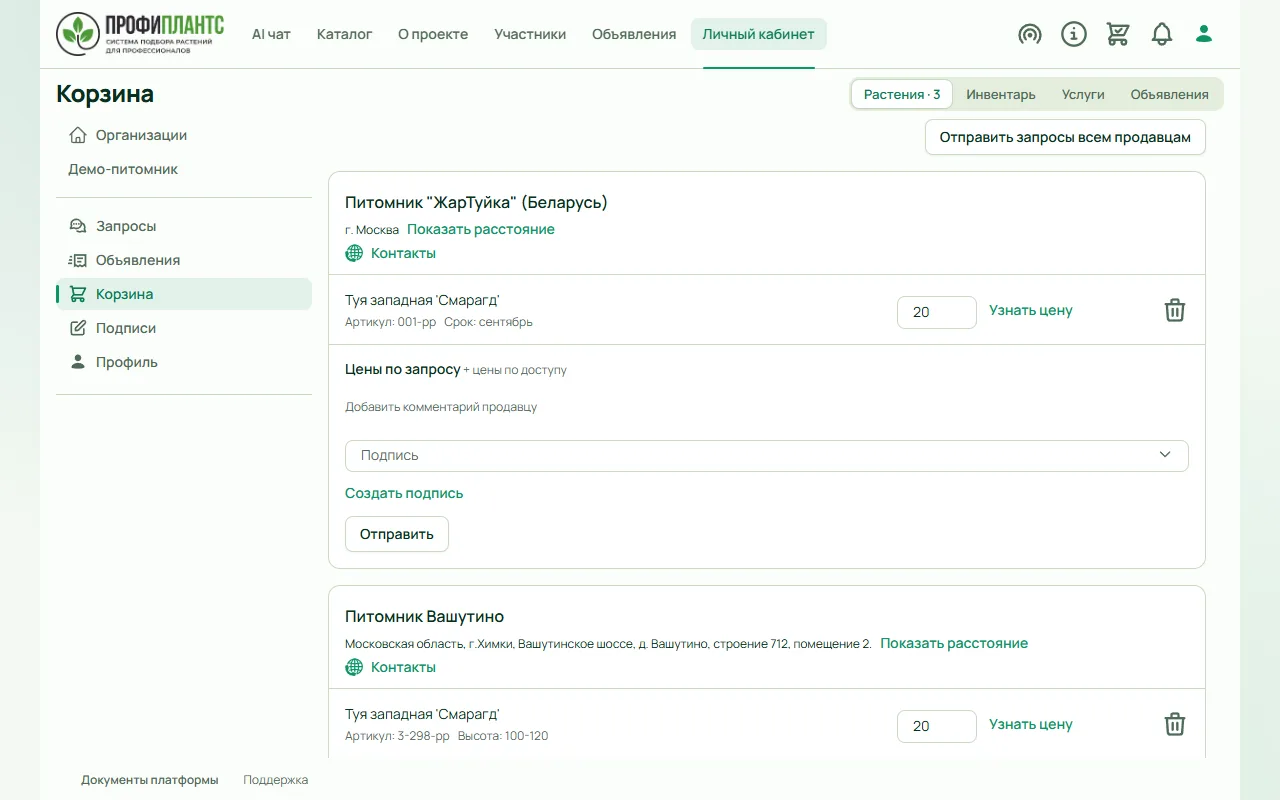This screenshot has width=1280, height=800.
Task: Remove Вашутино item with trash icon
Action: pyautogui.click(x=1175, y=724)
